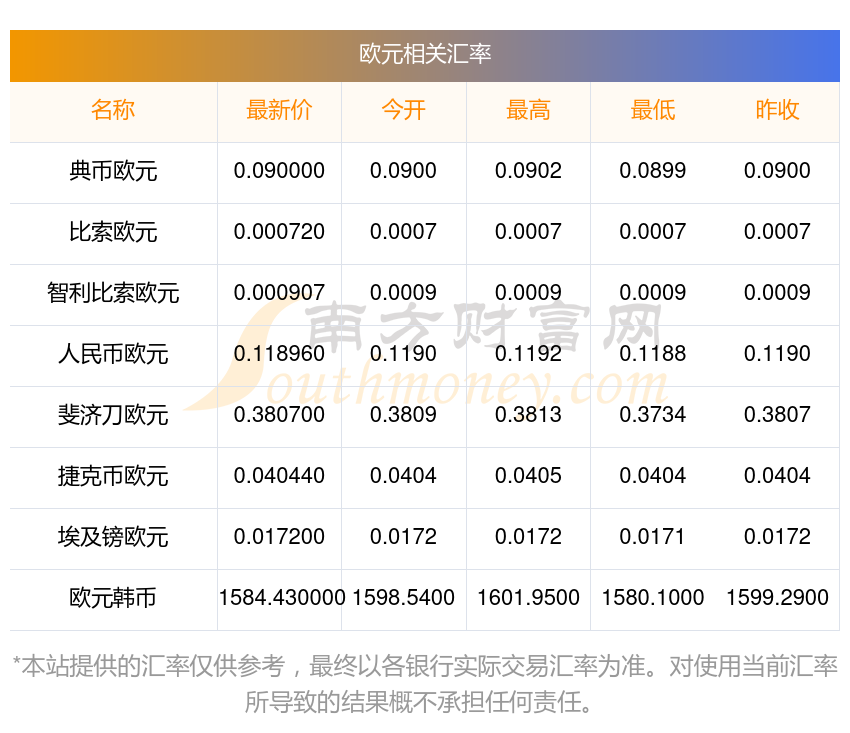Select the 人民币欧元 row name
The image size is (850, 733).
coord(113,354)
